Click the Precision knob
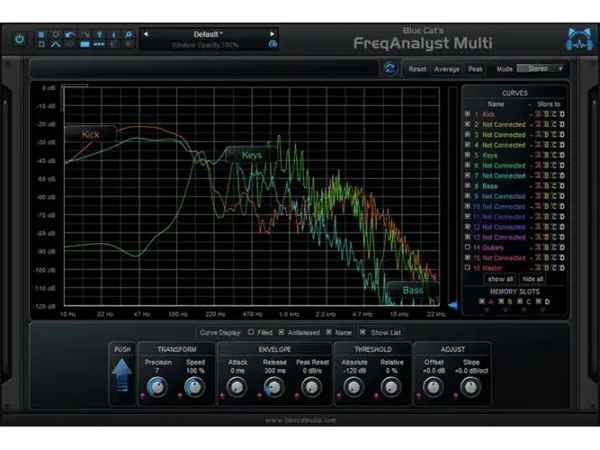600x450 pixels. [157, 386]
